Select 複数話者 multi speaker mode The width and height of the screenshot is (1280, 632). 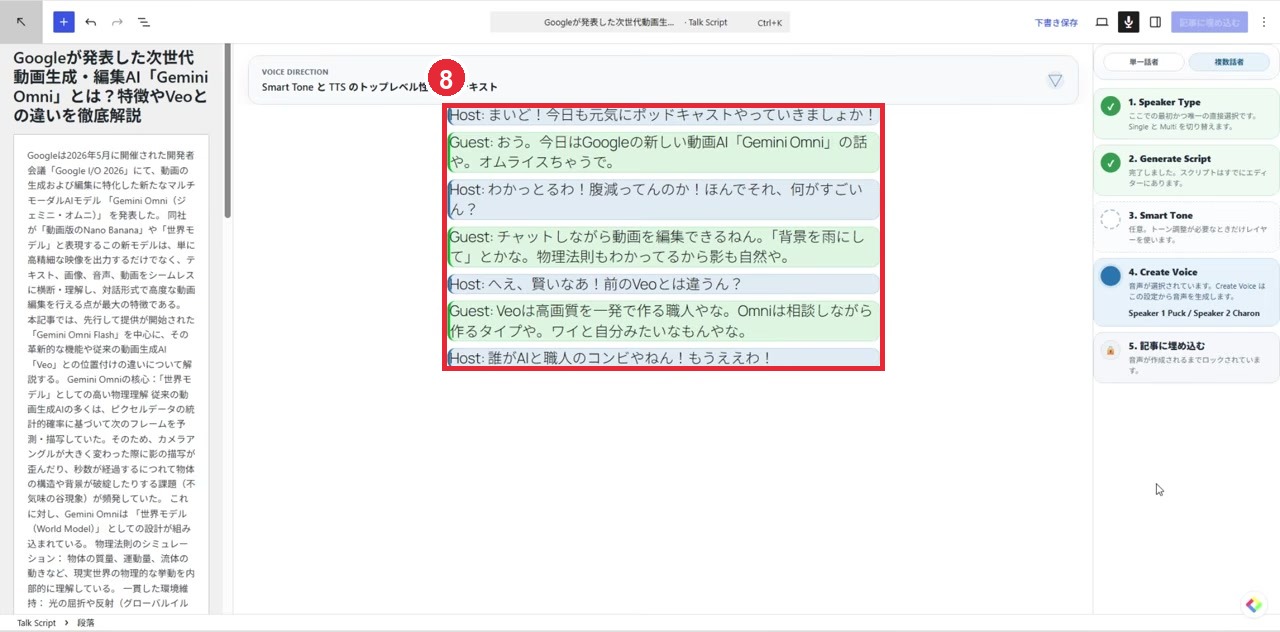(1229, 62)
